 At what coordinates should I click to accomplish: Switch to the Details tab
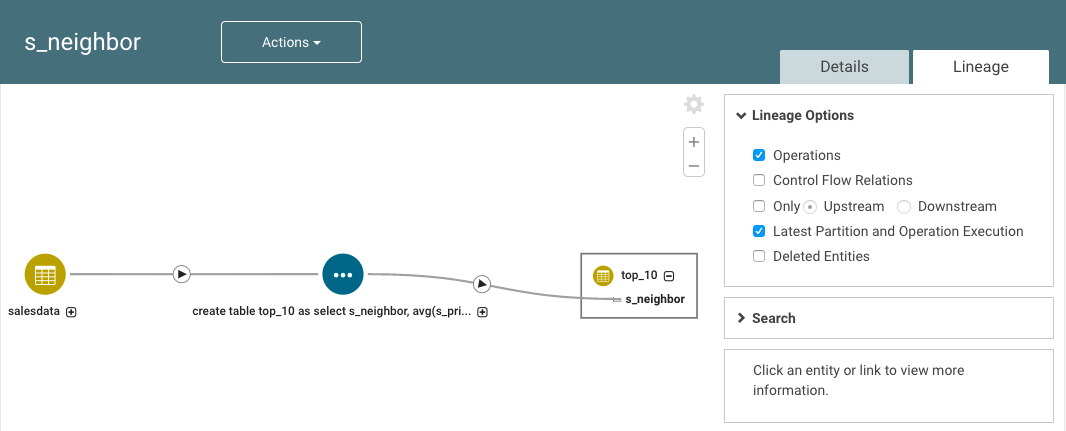[844, 67]
